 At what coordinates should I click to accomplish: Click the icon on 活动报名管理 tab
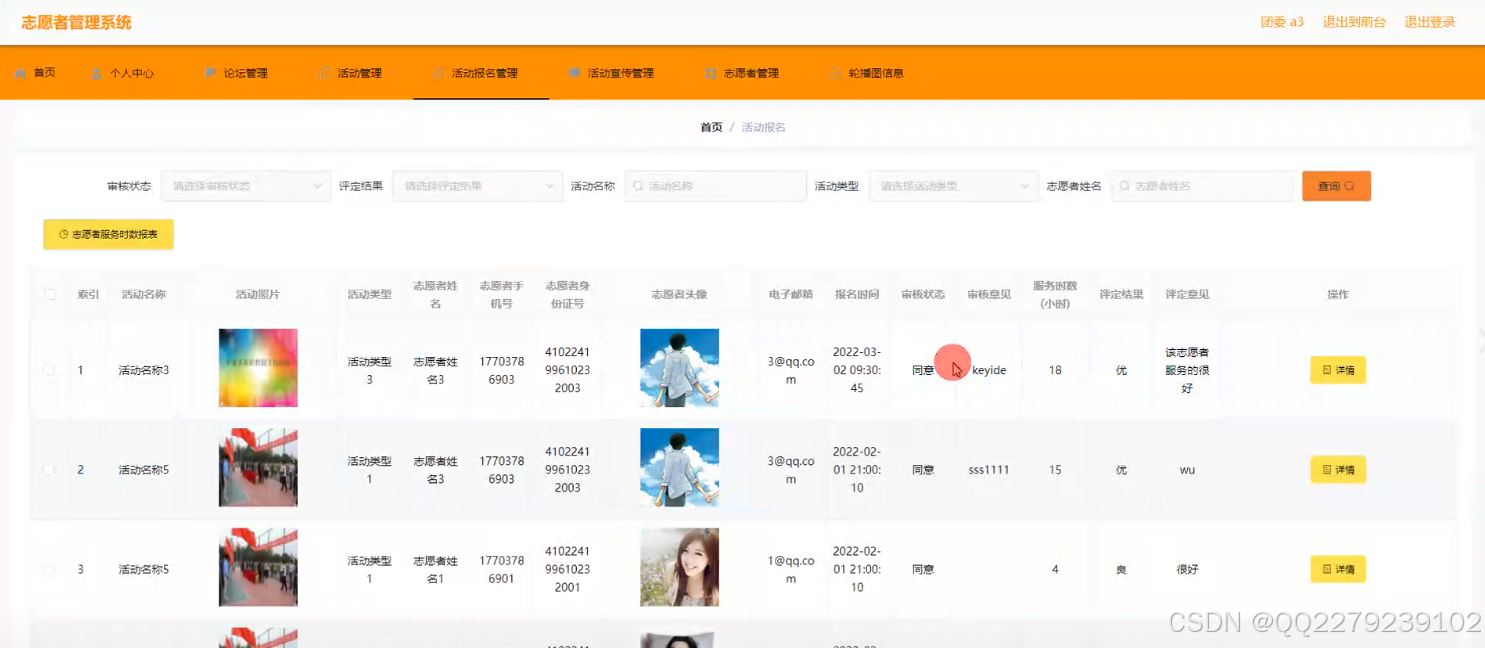tap(437, 72)
